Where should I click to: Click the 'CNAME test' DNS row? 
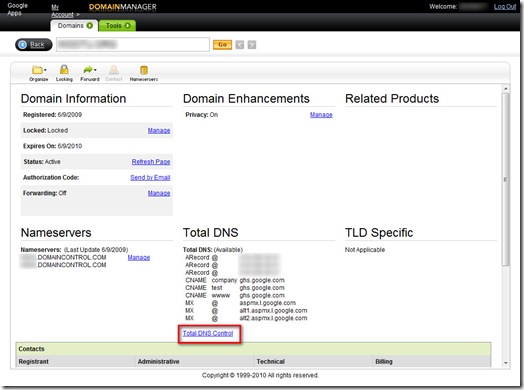coord(235,288)
